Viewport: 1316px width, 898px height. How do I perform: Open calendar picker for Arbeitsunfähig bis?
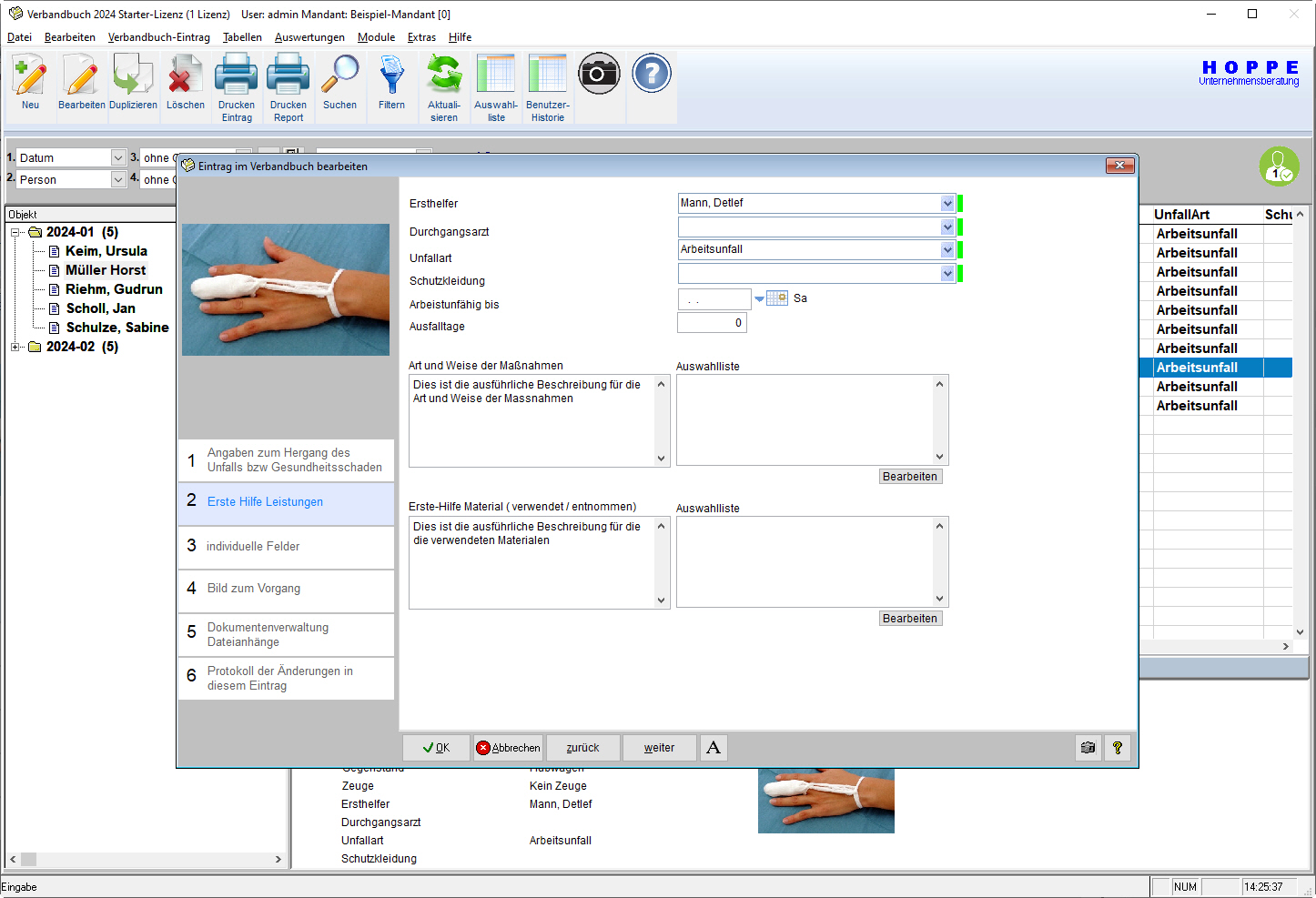777,298
